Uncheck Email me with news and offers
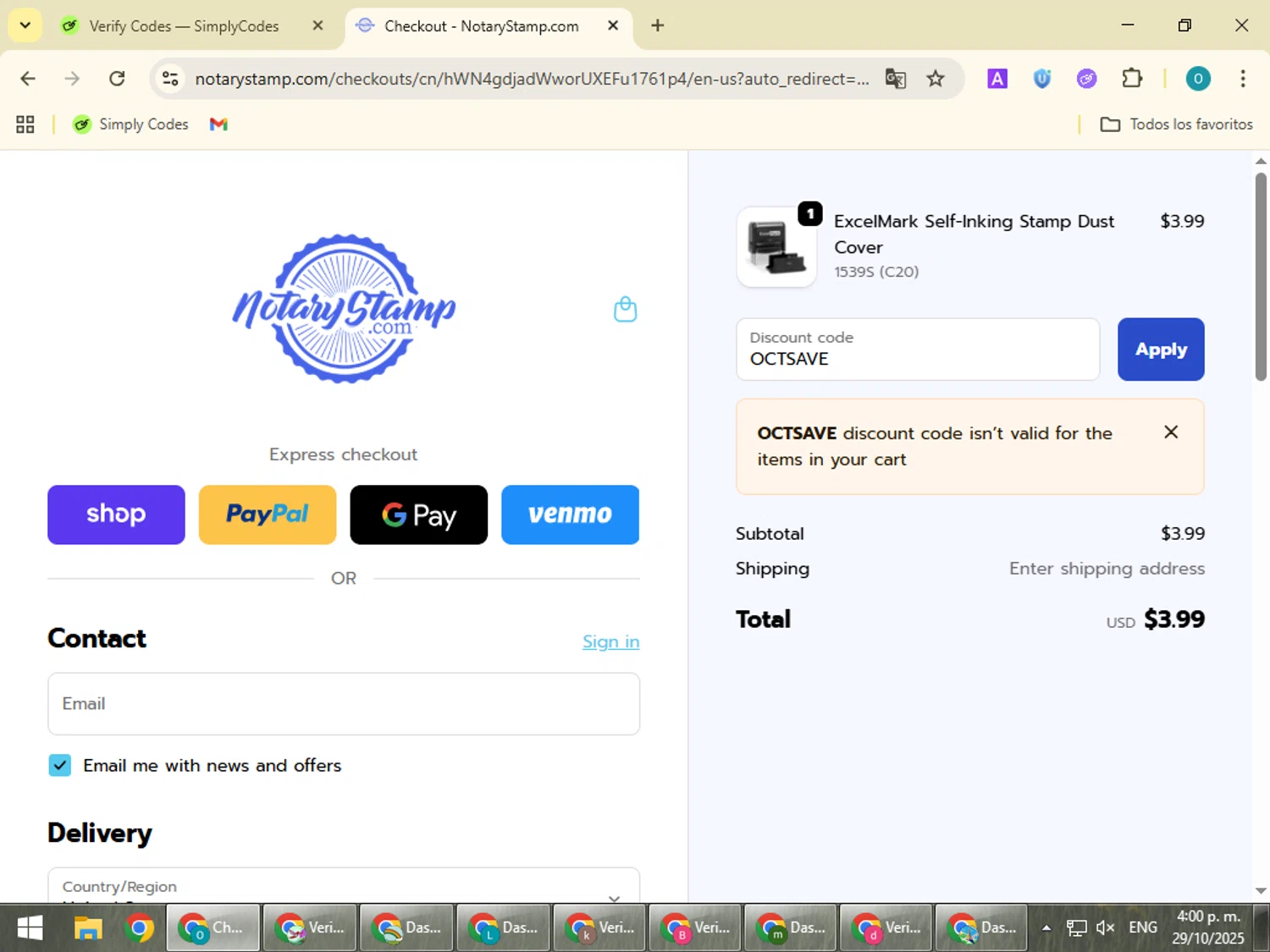This screenshot has width=1270, height=952. pos(60,765)
